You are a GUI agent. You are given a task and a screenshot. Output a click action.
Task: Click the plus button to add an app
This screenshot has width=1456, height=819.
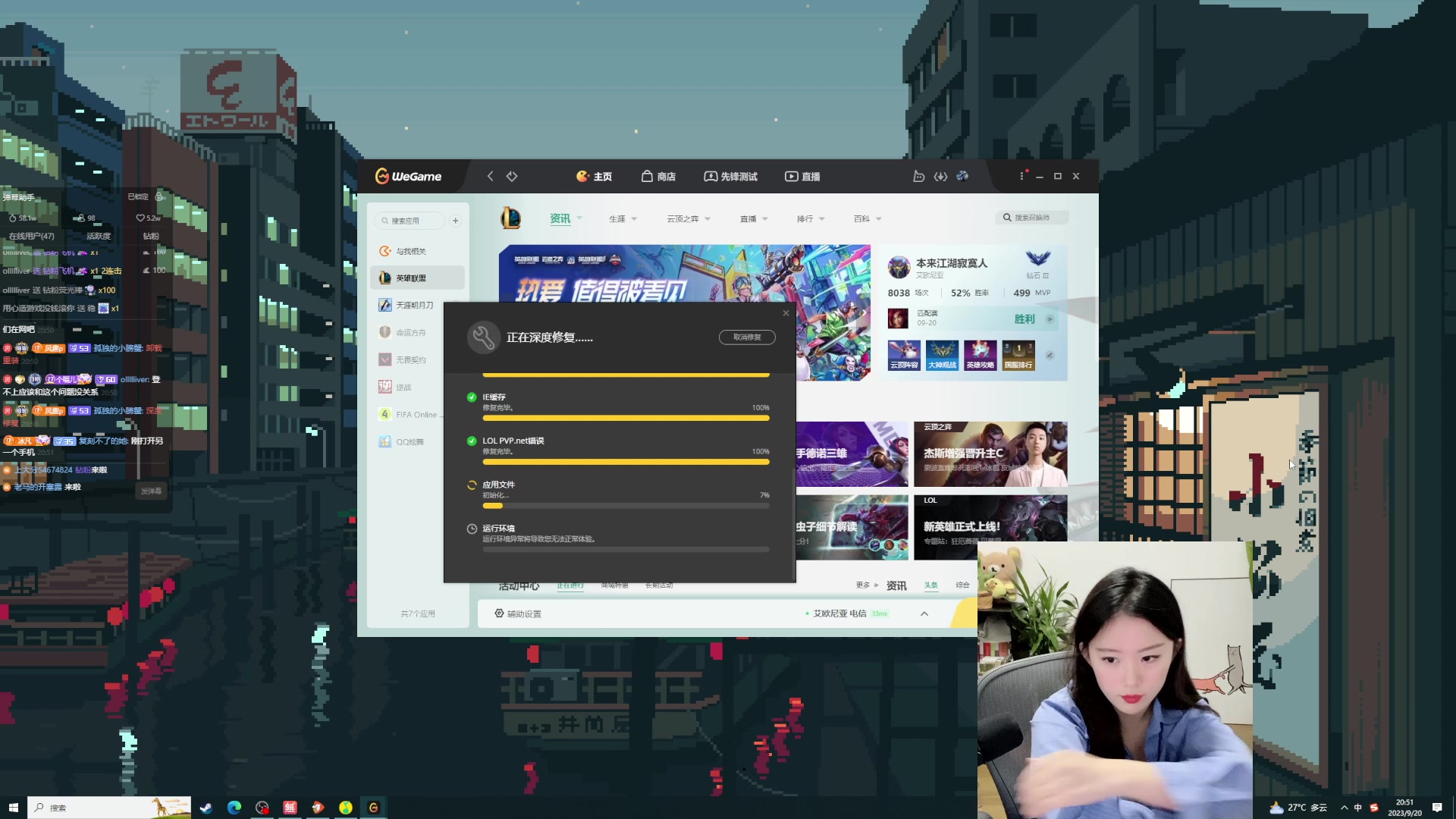click(x=456, y=221)
